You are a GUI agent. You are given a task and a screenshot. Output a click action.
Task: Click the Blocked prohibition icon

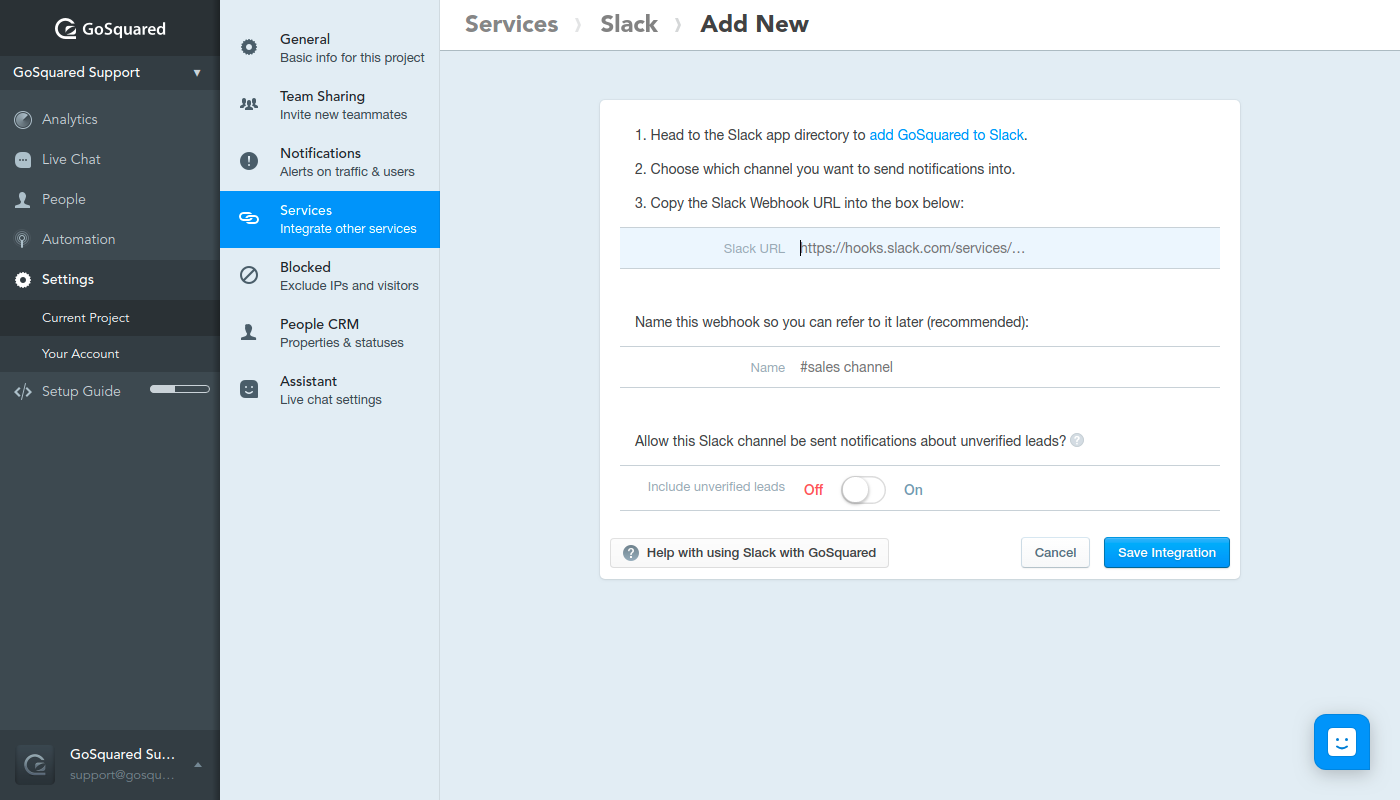pyautogui.click(x=249, y=275)
